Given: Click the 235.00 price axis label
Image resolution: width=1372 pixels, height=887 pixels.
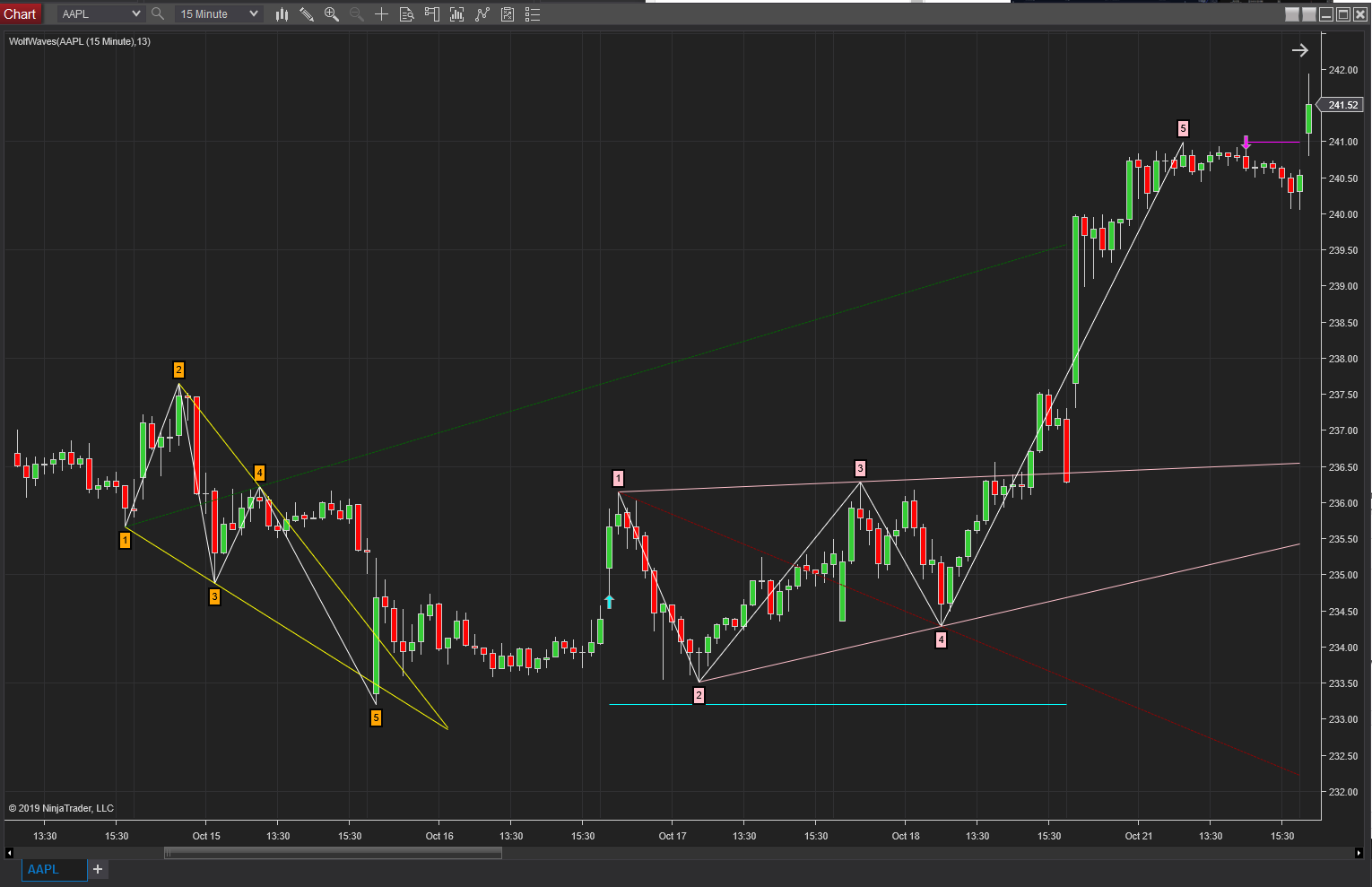Looking at the screenshot, I should tap(1342, 575).
